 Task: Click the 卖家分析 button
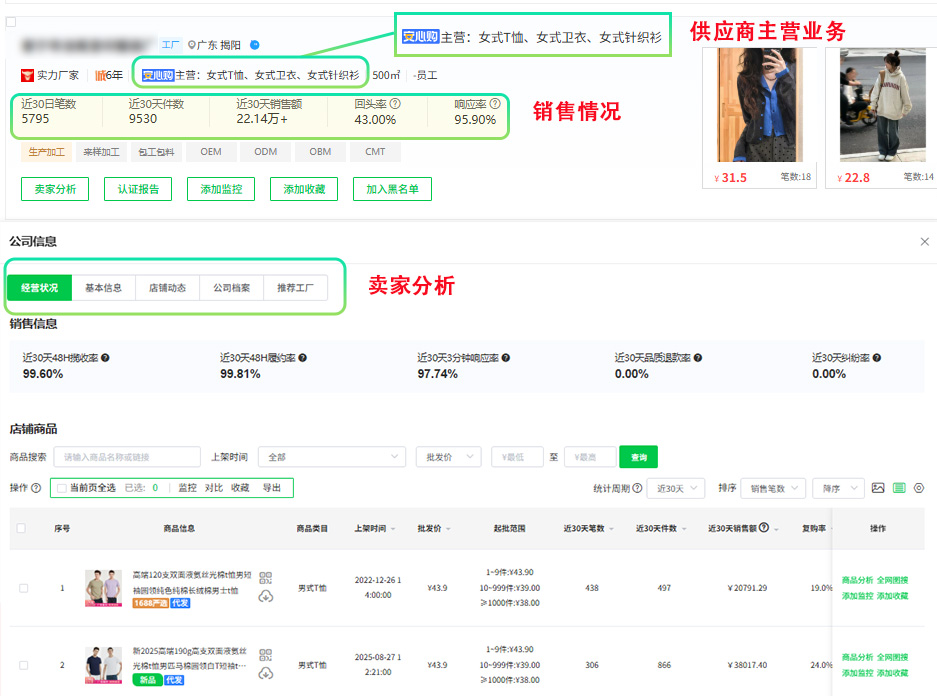pos(55,189)
